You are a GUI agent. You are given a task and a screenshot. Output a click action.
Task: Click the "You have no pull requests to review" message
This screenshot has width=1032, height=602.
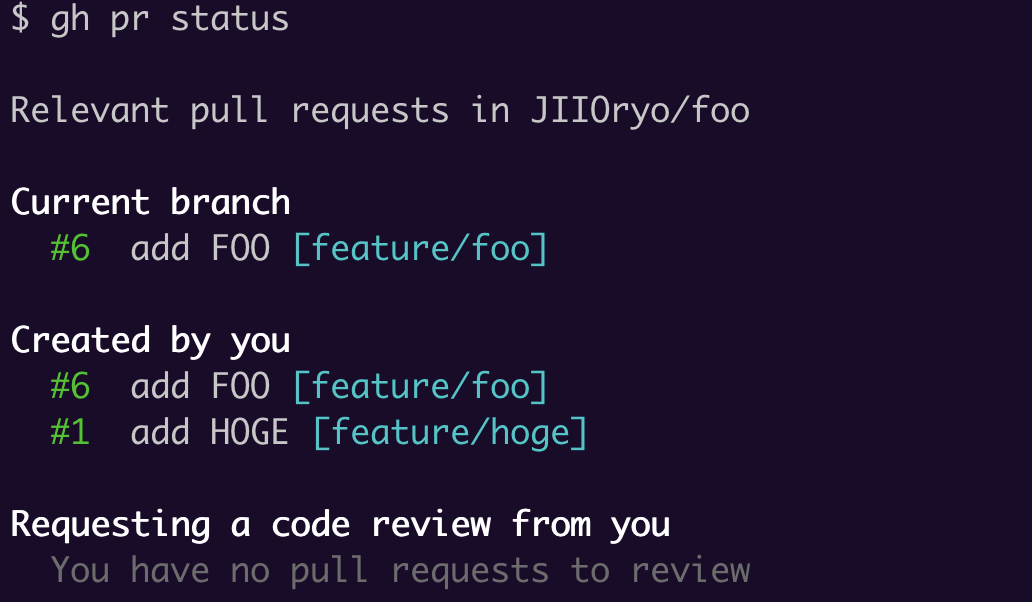coord(400,570)
